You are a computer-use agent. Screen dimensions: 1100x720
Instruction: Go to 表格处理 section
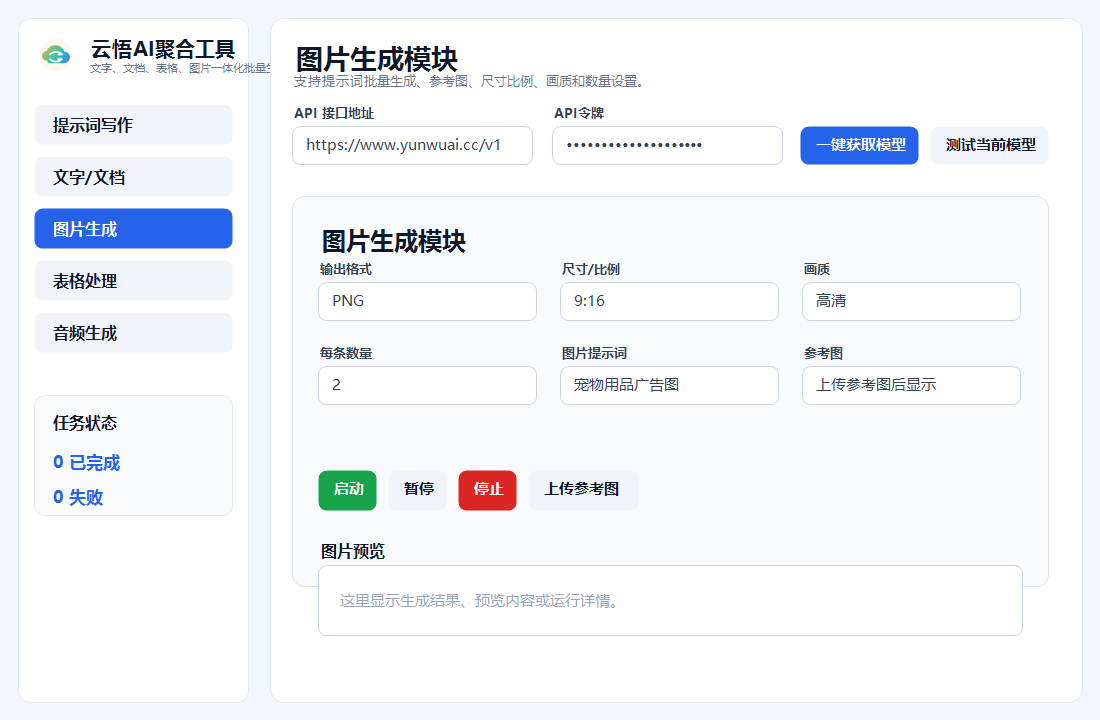(133, 281)
